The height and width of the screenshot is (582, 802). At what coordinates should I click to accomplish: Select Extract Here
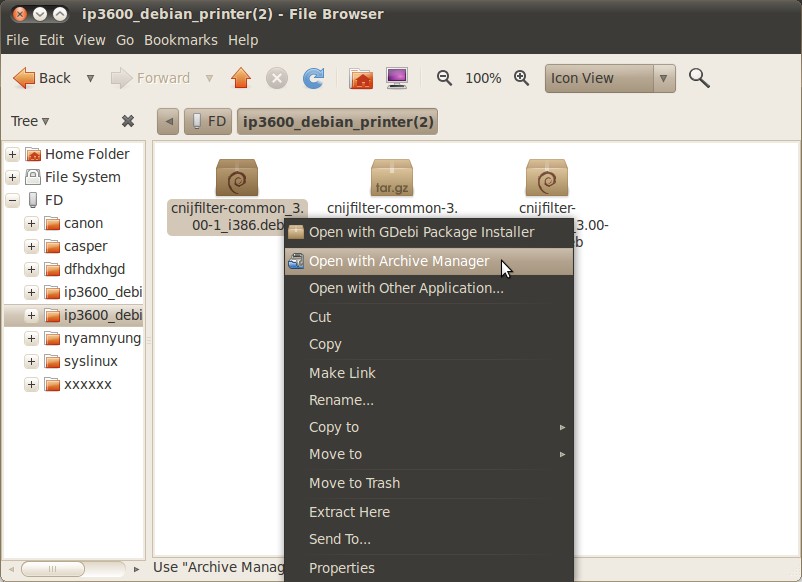point(429,512)
